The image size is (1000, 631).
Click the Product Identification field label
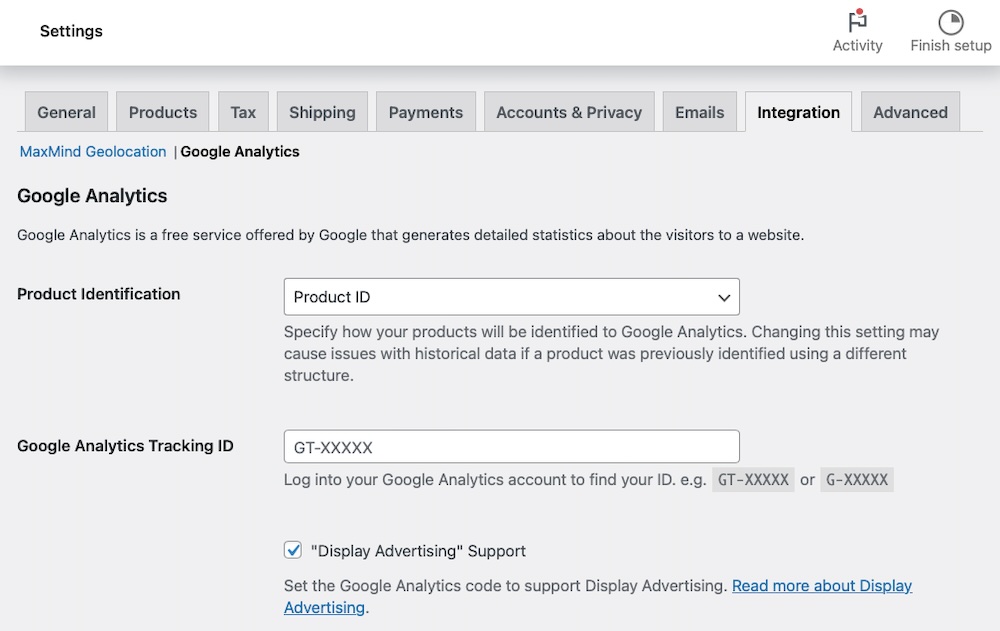99,294
